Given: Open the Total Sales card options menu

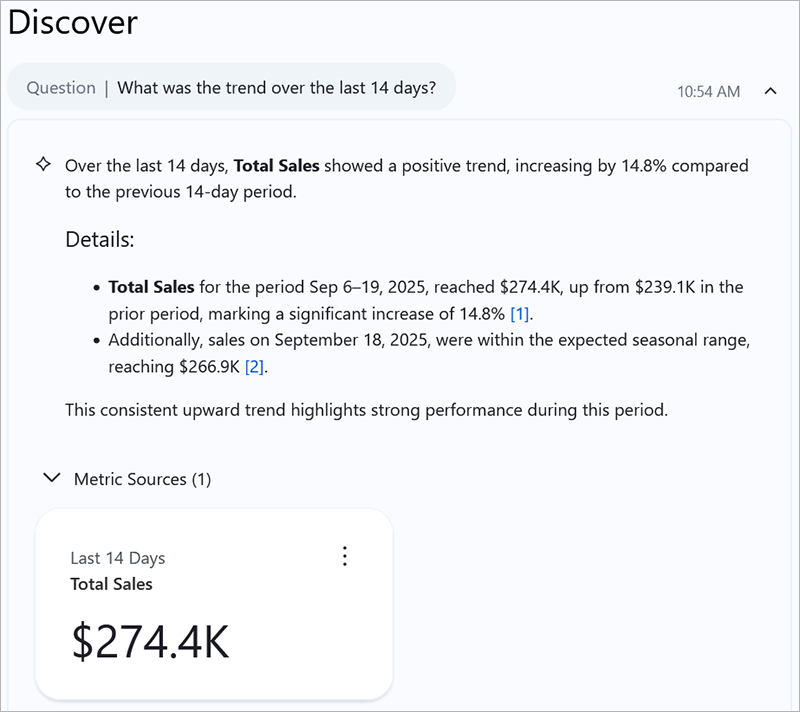Looking at the screenshot, I should coord(345,557).
